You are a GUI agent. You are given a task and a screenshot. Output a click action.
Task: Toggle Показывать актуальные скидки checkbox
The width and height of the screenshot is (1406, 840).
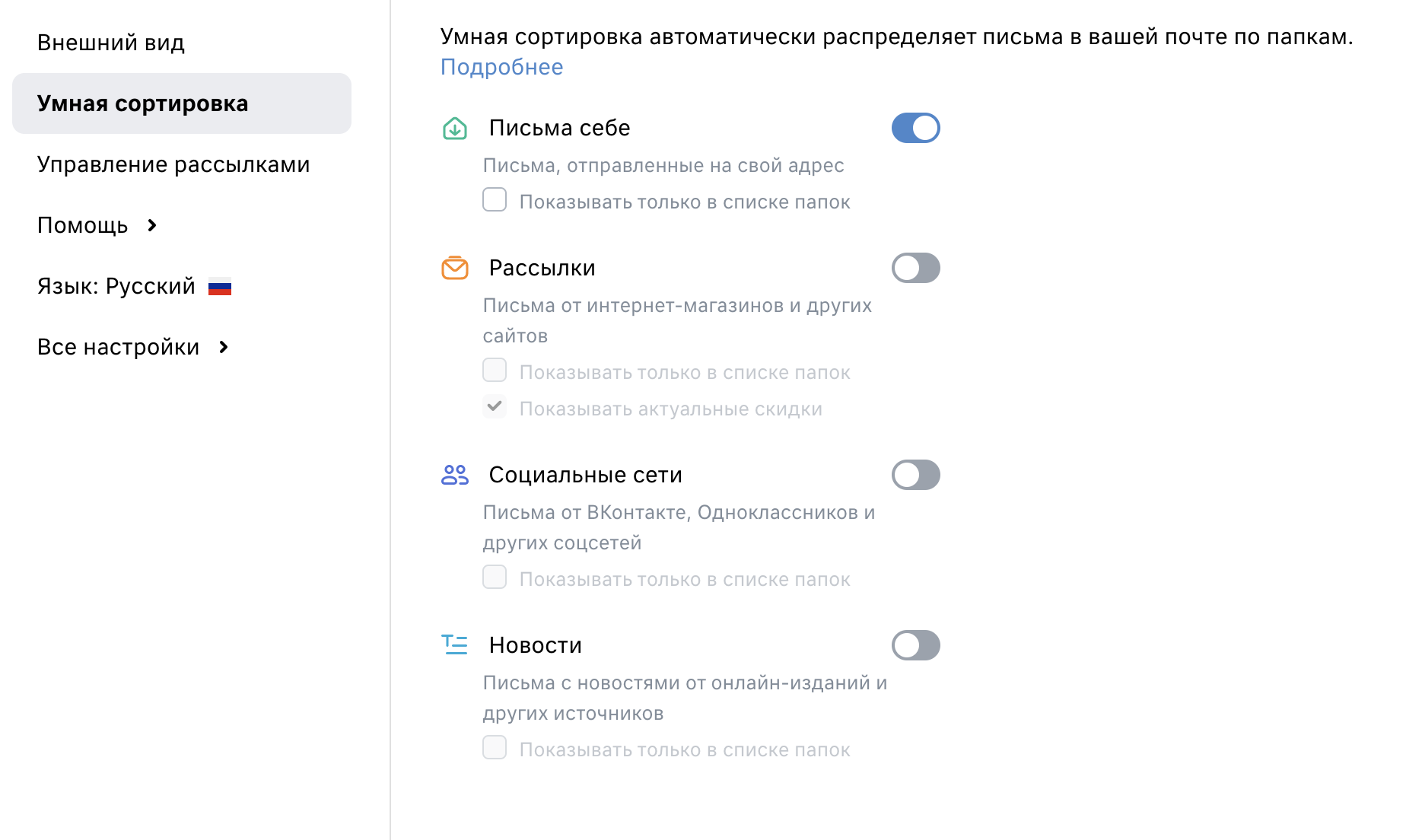click(x=495, y=407)
